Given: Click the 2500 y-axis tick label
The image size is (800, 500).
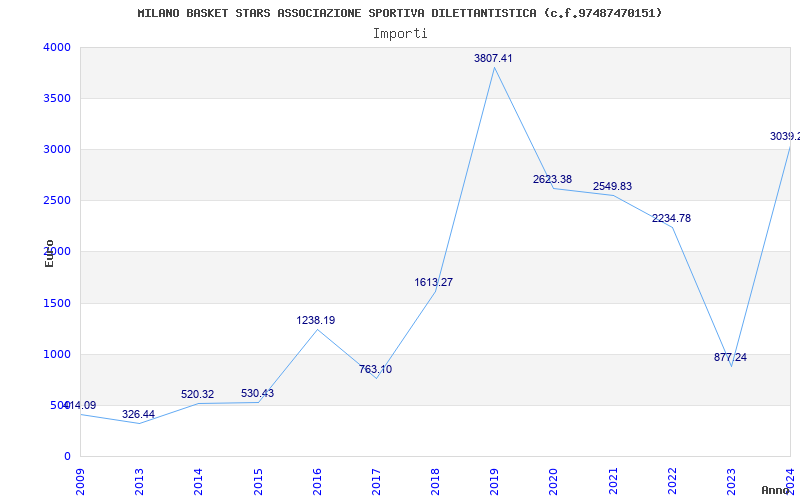Looking at the screenshot, I should coord(55,201).
